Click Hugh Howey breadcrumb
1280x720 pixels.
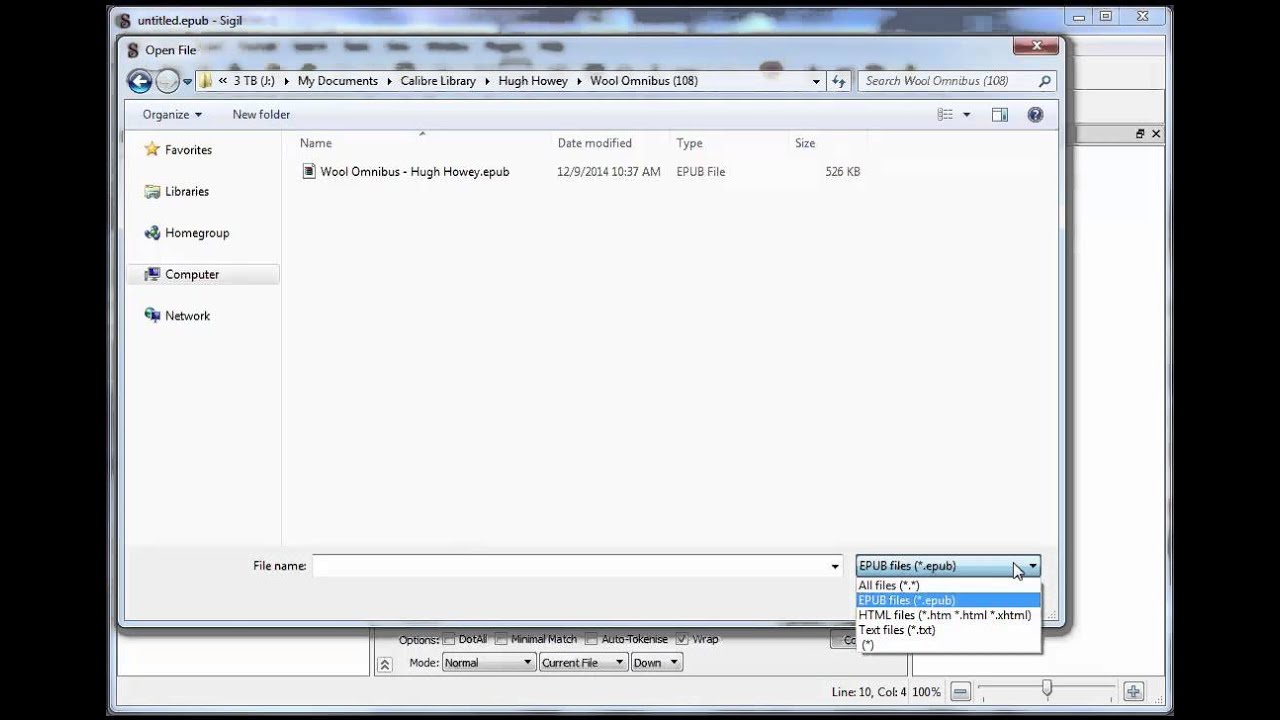pyautogui.click(x=533, y=81)
